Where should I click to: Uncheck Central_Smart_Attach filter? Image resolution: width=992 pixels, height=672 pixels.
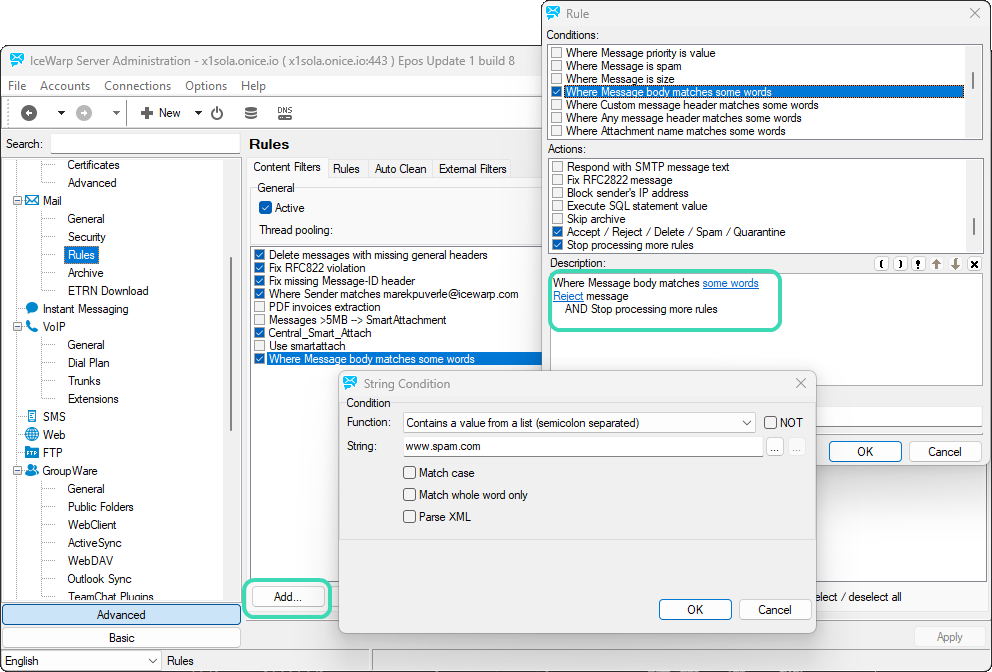[259, 333]
